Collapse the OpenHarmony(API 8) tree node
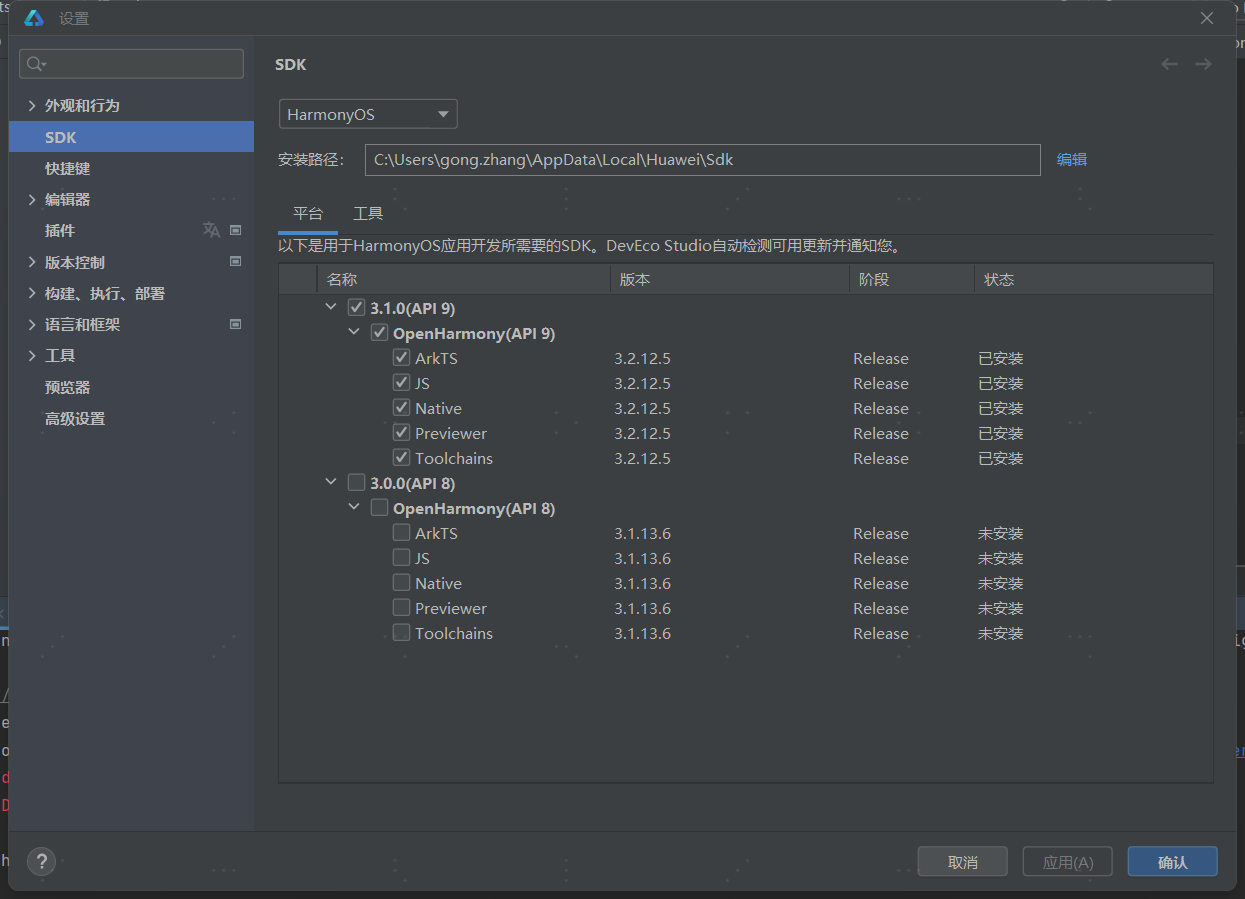This screenshot has width=1245, height=899. coord(354,507)
